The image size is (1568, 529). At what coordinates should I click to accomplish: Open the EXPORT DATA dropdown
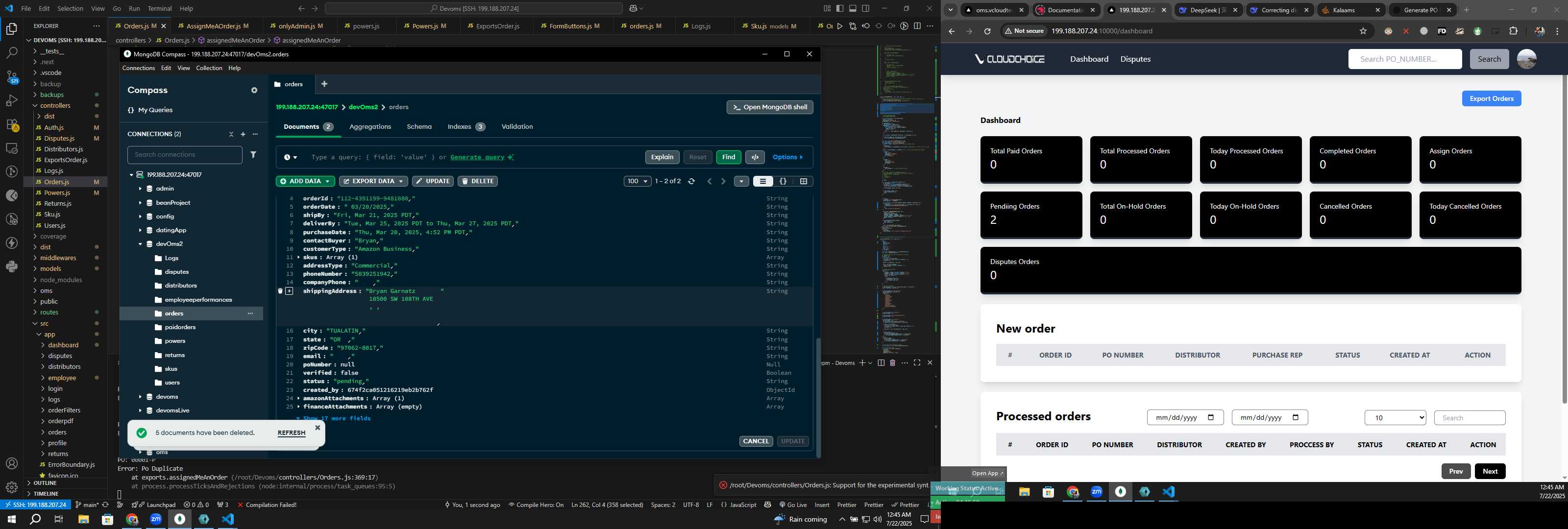[x=373, y=181]
